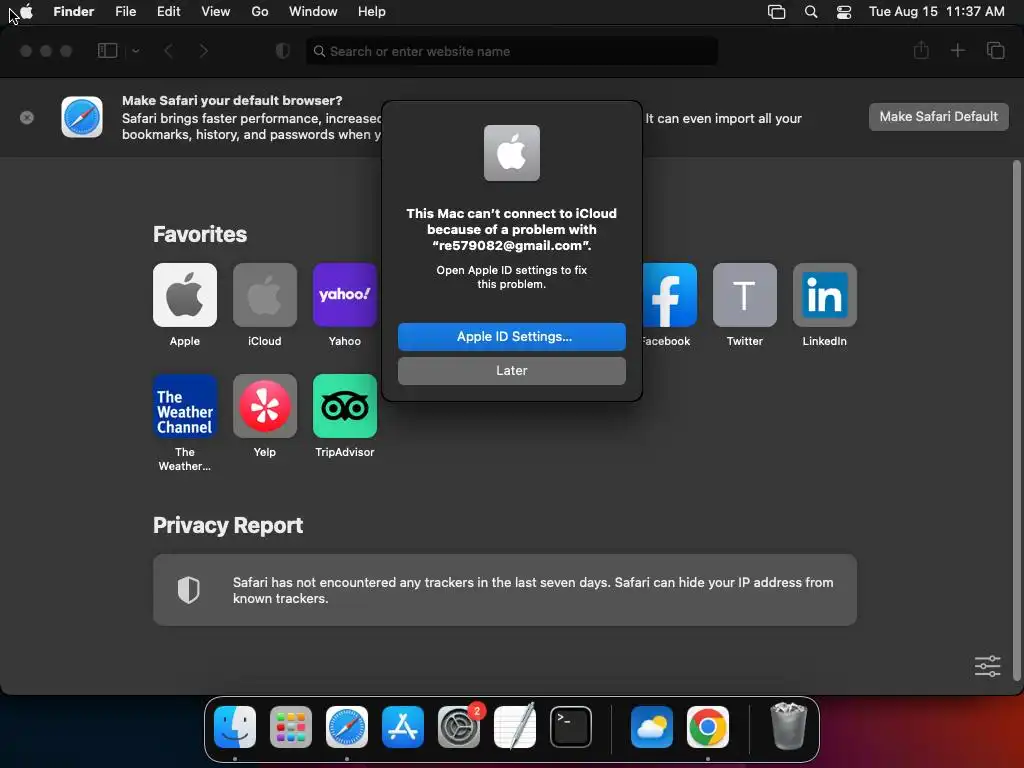Open the Go menu
The height and width of the screenshot is (768, 1024).
pos(260,12)
